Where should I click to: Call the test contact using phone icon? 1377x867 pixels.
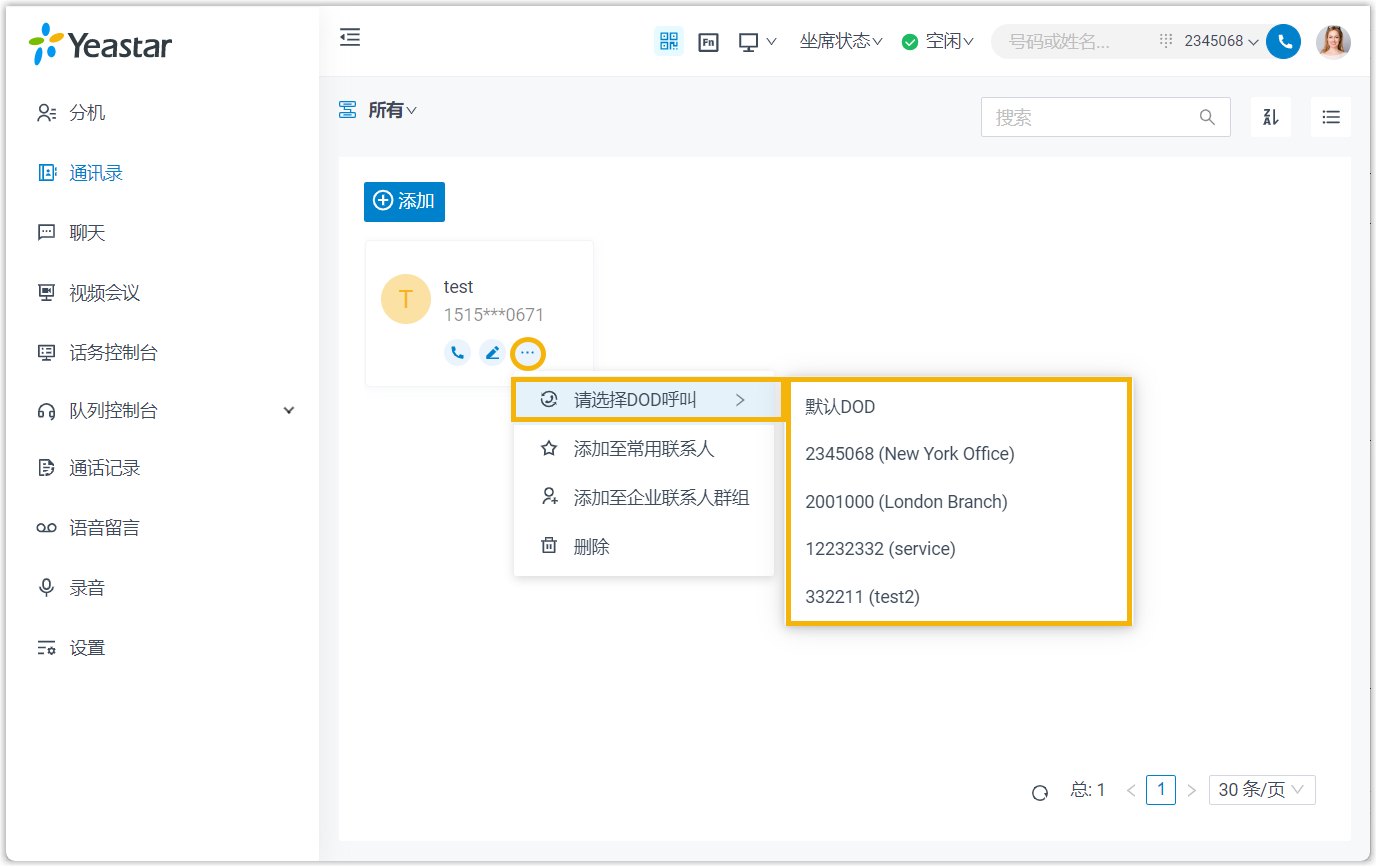point(457,352)
